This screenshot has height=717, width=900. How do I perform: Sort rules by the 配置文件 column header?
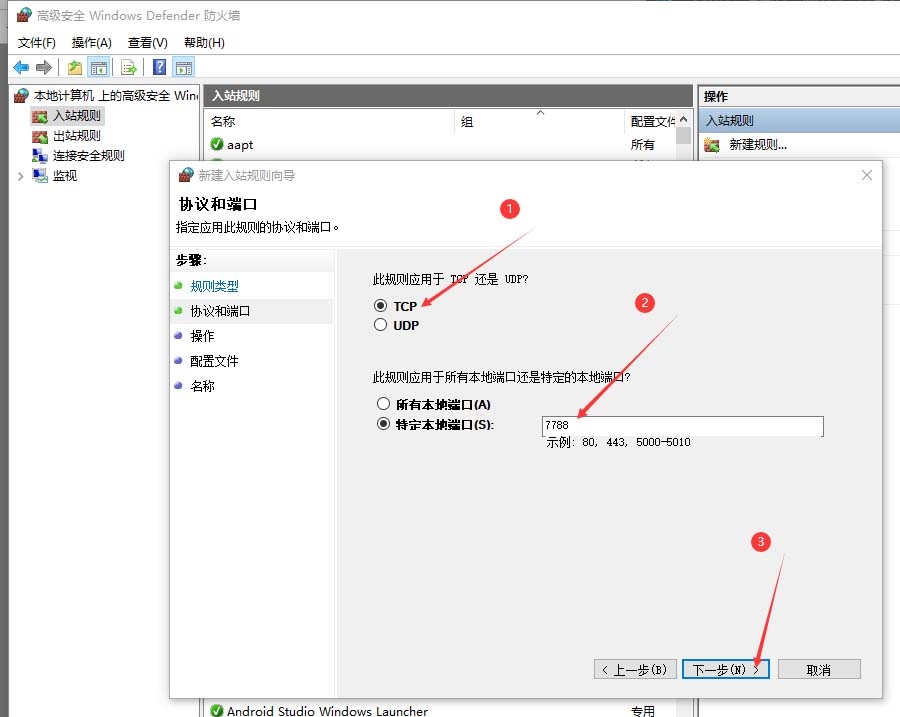click(651, 121)
